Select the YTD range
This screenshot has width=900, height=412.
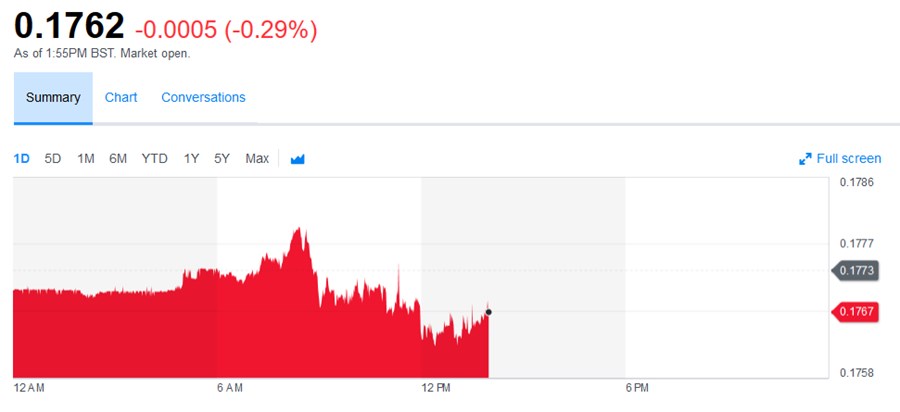tap(154, 158)
